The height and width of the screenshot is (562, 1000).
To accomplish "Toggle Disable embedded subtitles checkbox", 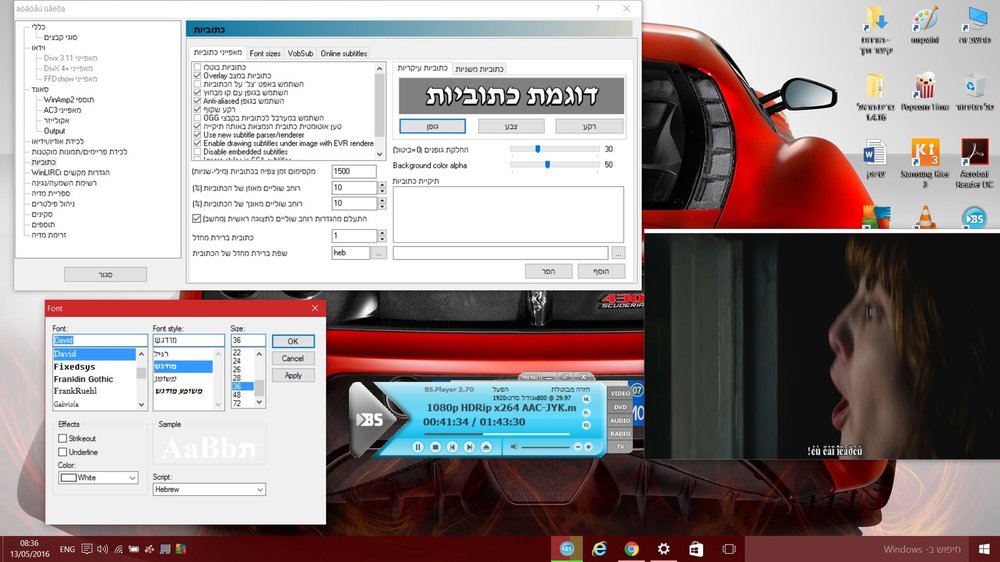I will tap(198, 152).
